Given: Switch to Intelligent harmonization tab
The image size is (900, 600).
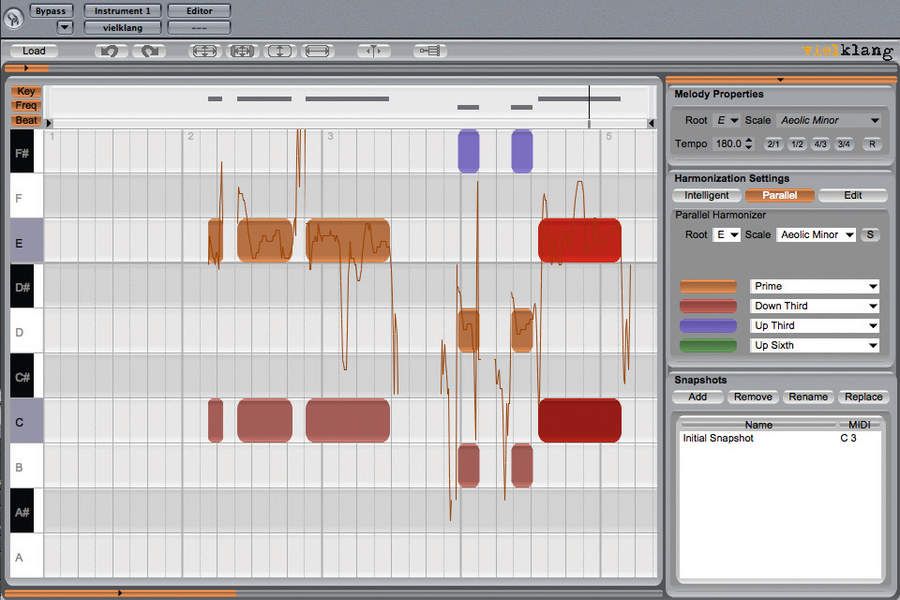Looking at the screenshot, I should 707,195.
